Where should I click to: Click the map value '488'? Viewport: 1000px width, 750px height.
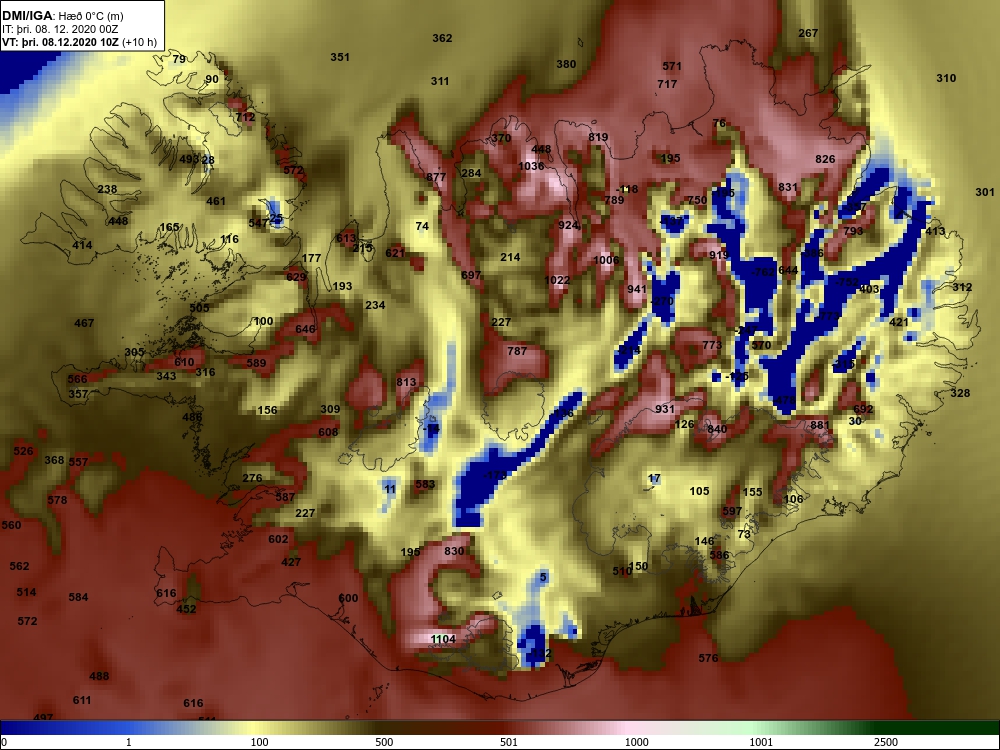tap(99, 676)
